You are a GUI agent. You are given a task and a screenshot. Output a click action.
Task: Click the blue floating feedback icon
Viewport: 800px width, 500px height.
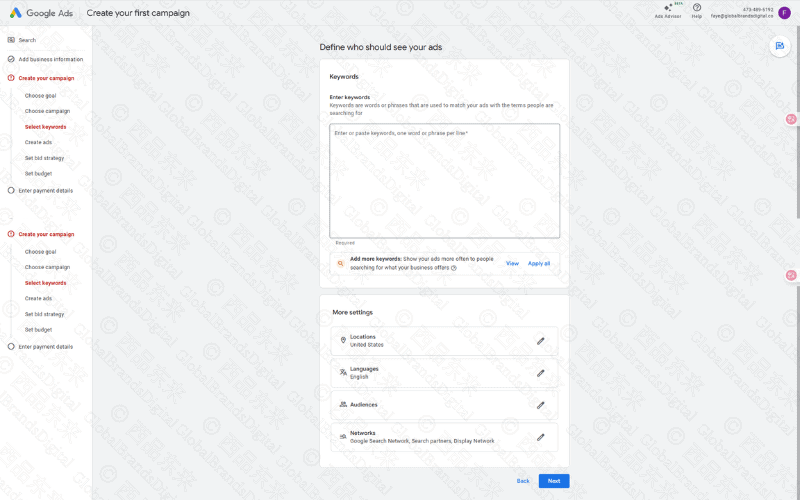coord(779,46)
